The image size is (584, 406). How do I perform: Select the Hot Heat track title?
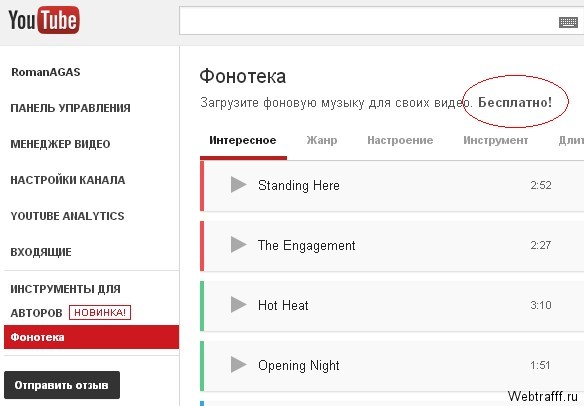coord(283,305)
